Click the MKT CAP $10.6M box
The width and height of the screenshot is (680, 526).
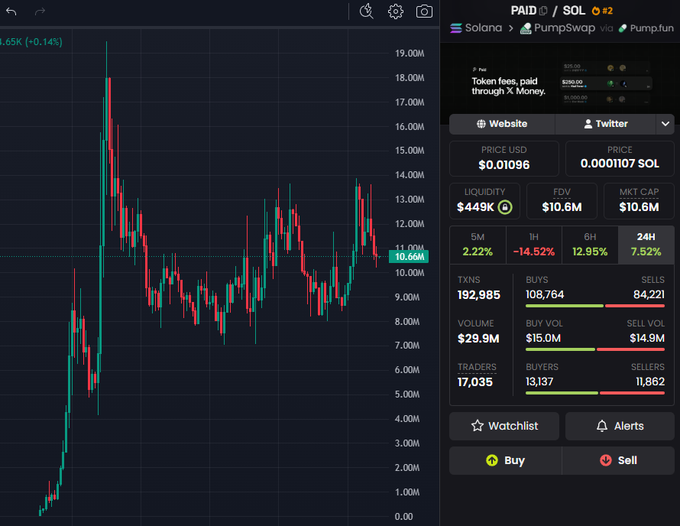[x=639, y=201]
